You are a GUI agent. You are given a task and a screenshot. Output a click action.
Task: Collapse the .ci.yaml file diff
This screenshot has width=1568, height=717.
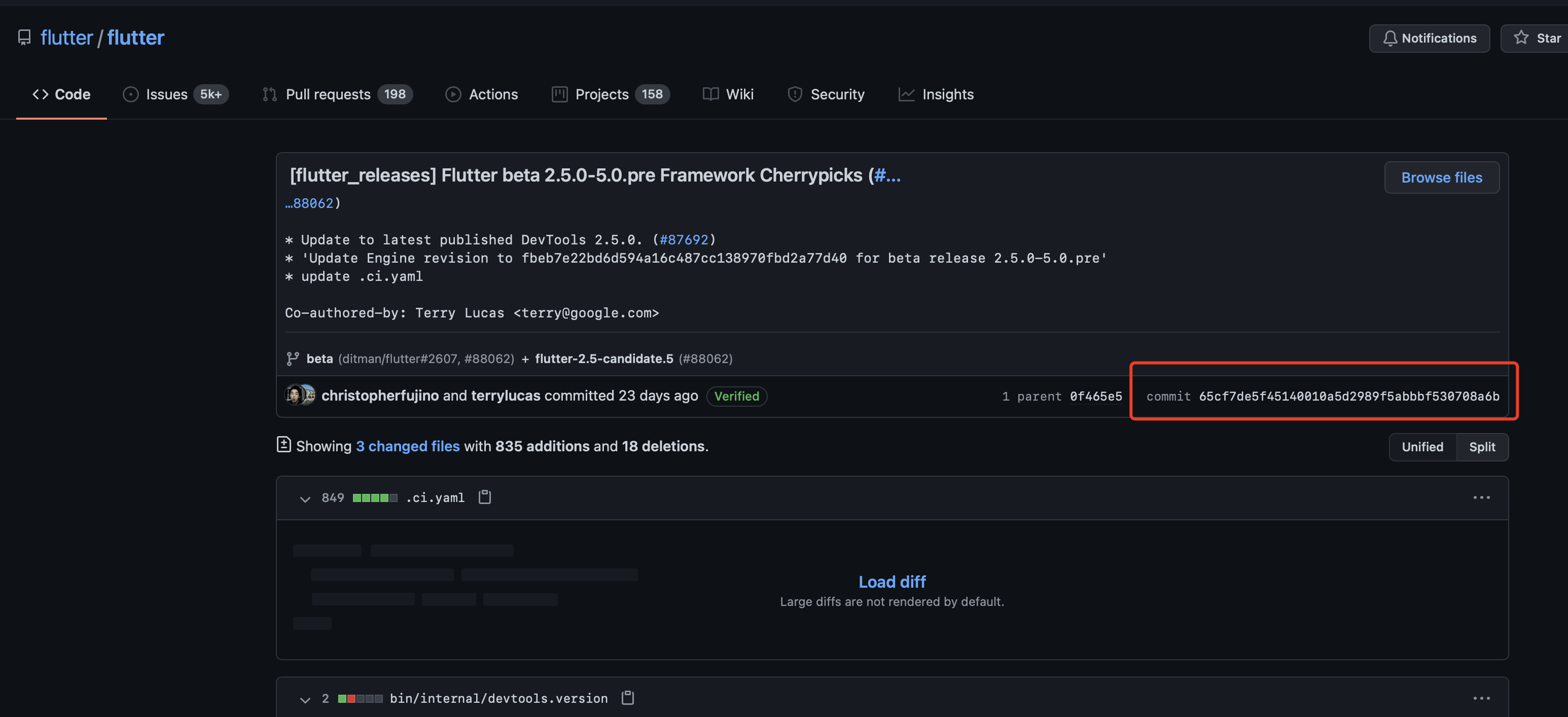click(x=305, y=498)
